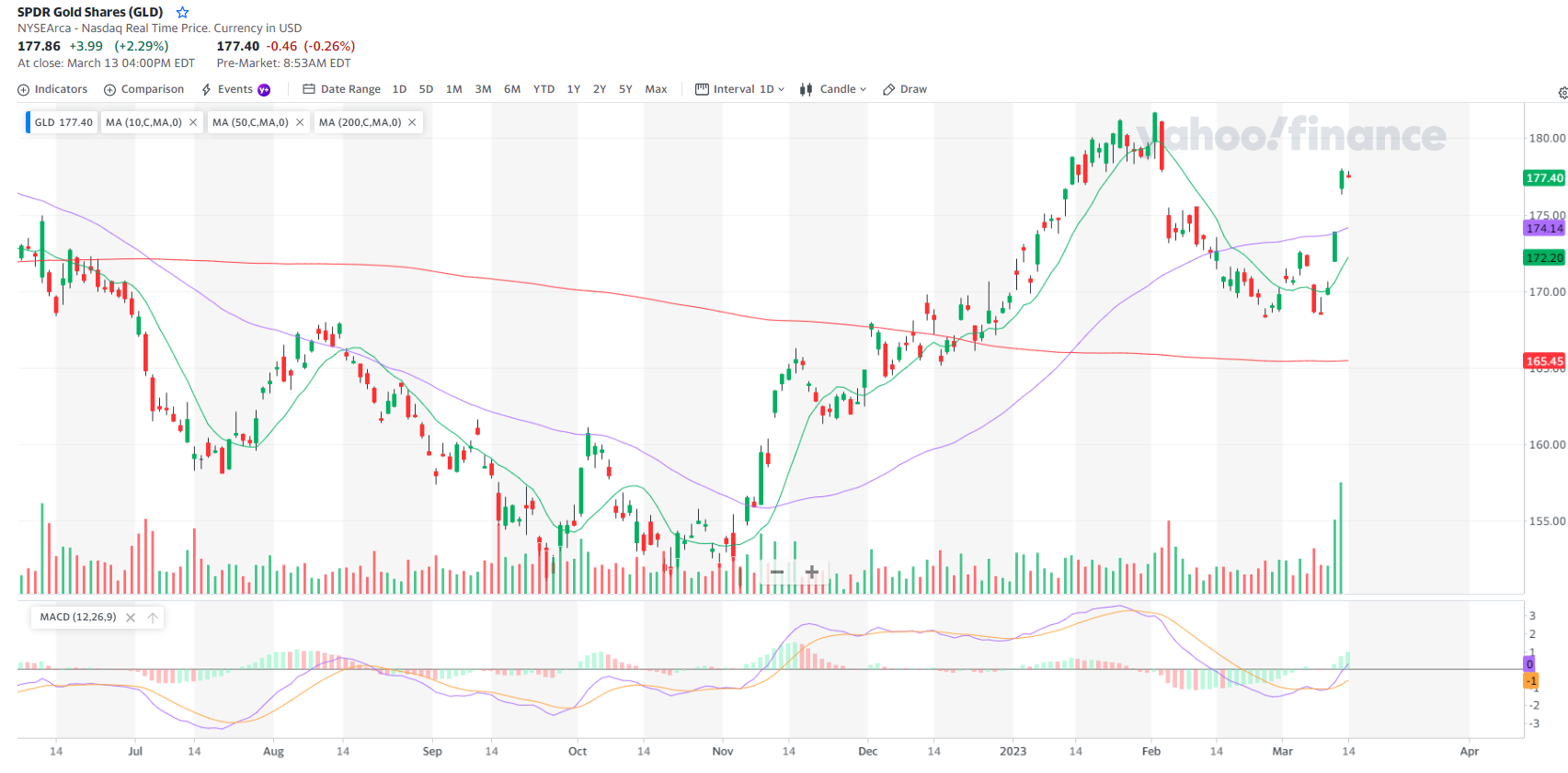The image size is (1568, 773).
Task: Click the red 165.45 MA value label
Action: 1544,361
